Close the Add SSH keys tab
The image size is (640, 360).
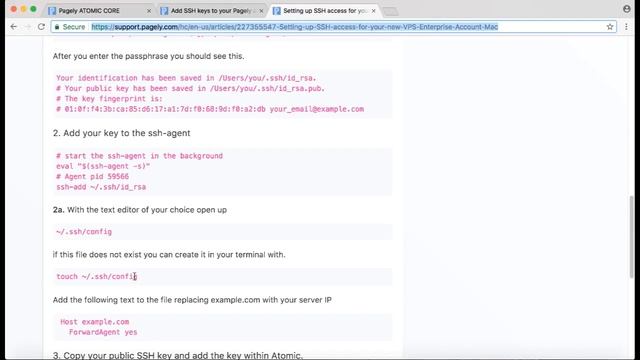261,11
